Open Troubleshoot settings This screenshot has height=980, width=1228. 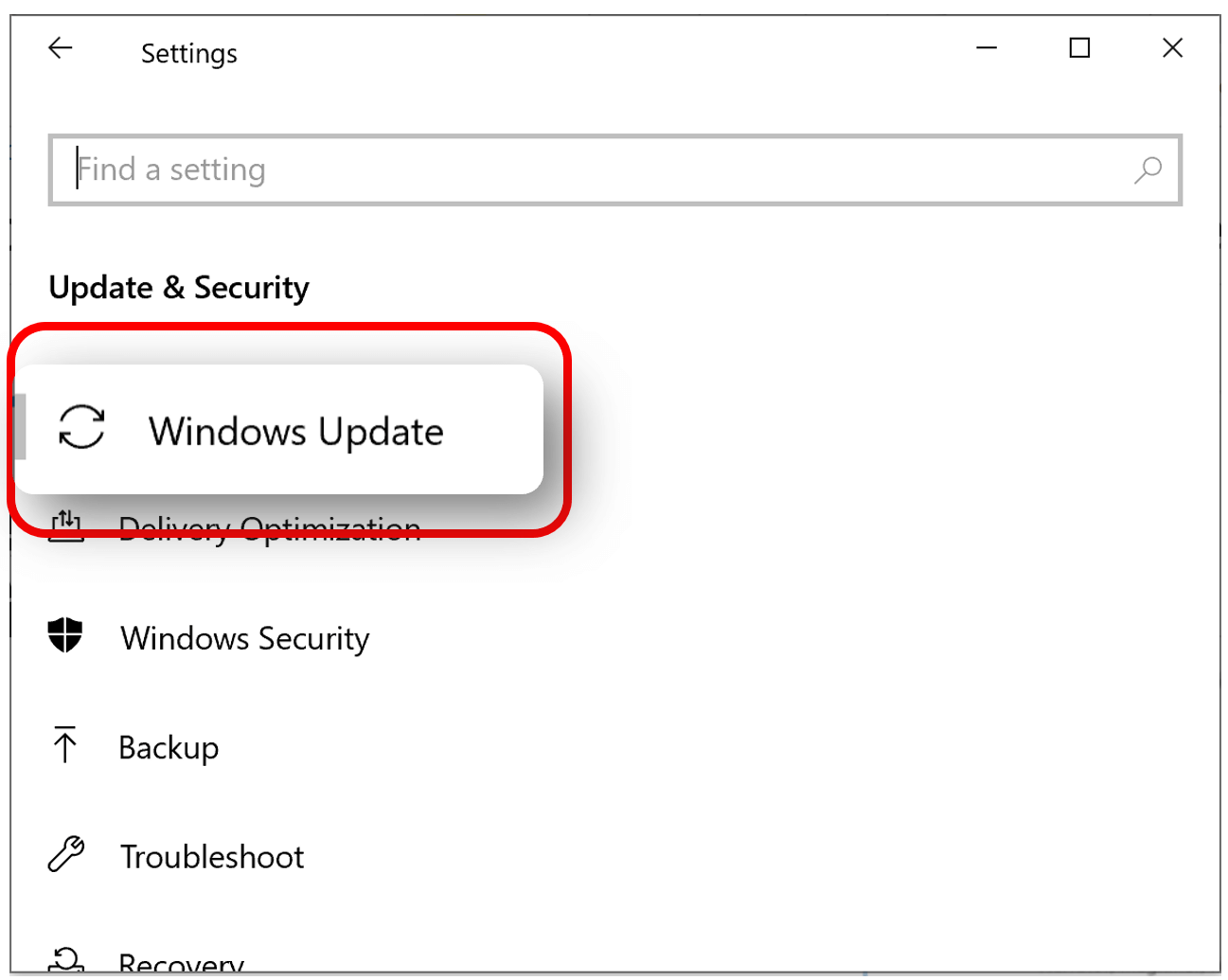click(x=212, y=855)
